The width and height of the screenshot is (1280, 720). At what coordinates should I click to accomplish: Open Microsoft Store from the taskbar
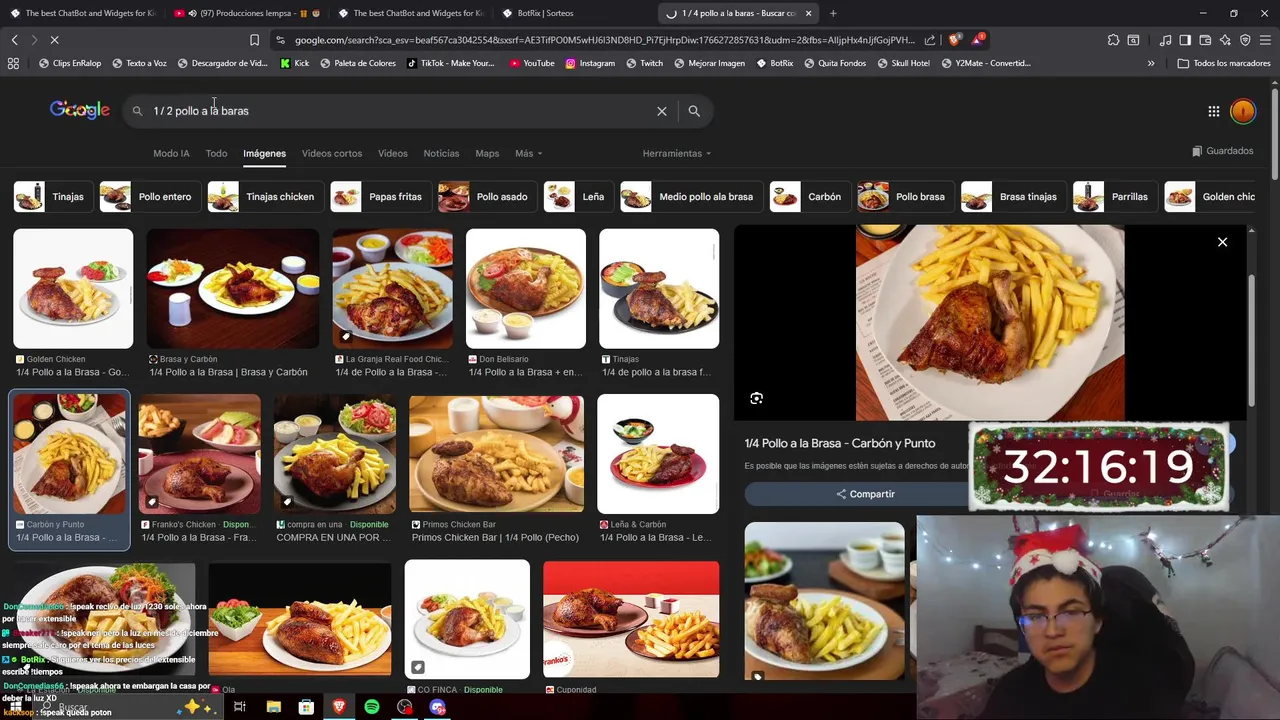coord(306,707)
